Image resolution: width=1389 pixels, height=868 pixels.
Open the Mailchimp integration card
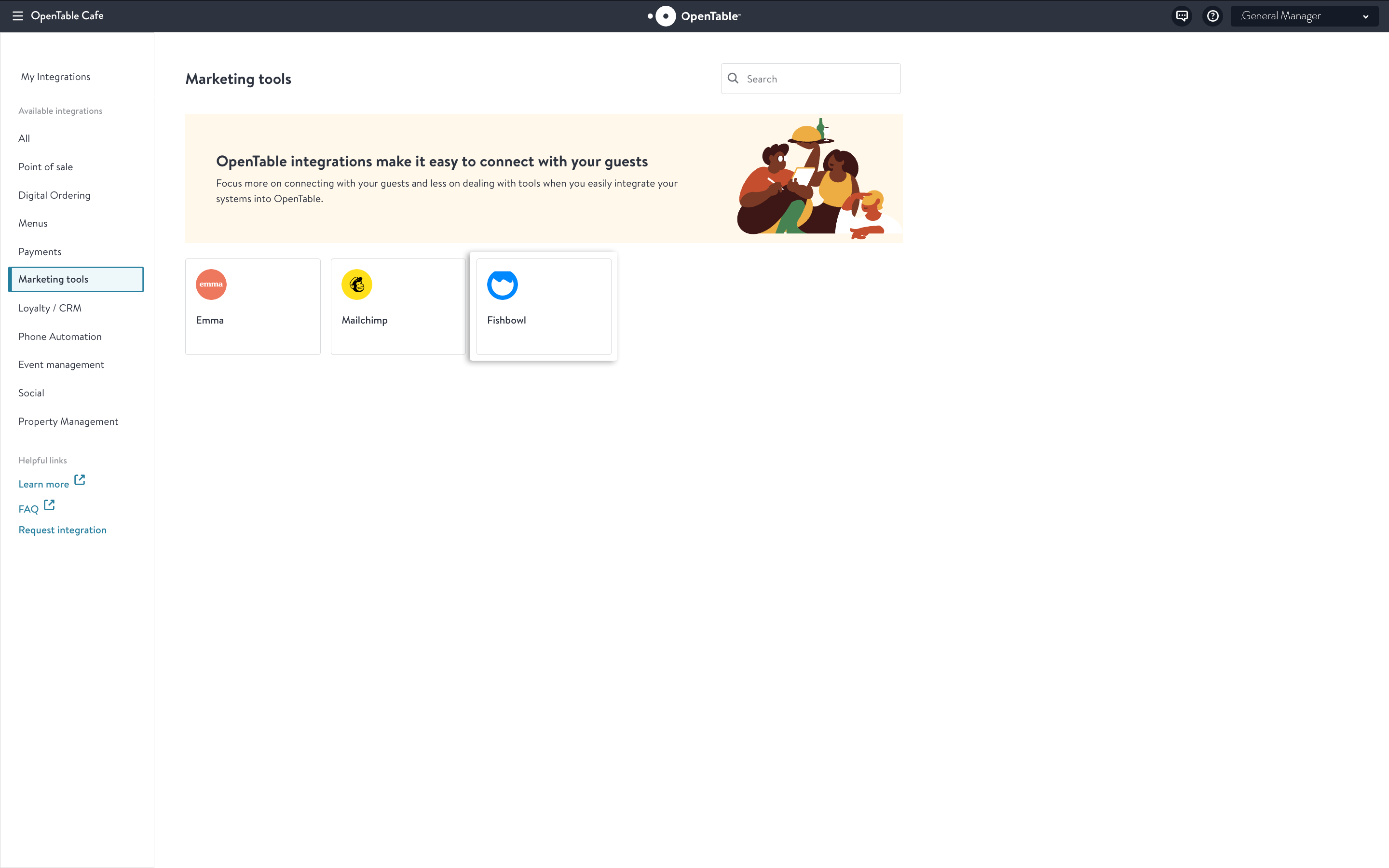click(398, 307)
